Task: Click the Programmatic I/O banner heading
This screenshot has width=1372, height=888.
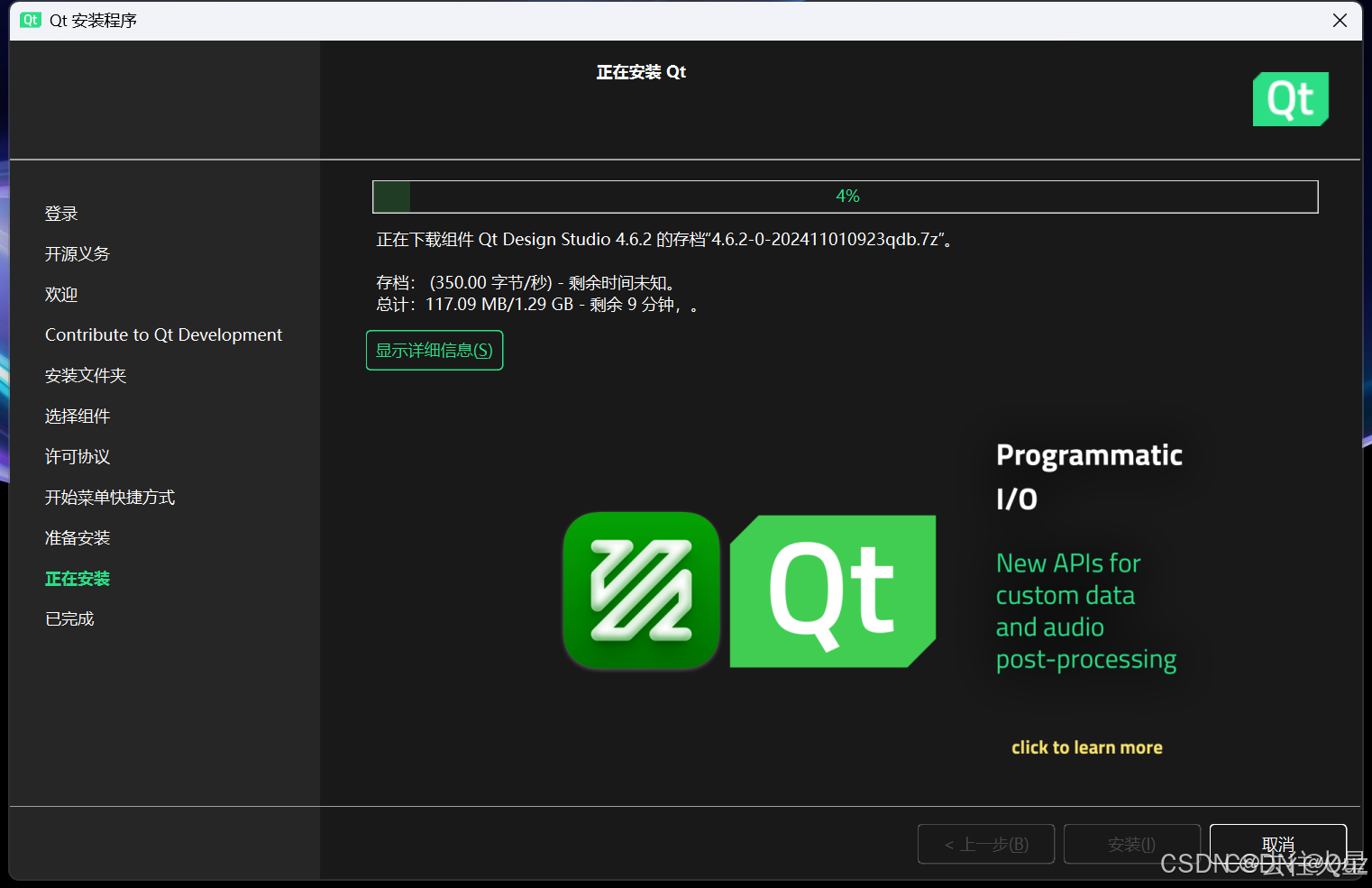Action: [x=1089, y=477]
